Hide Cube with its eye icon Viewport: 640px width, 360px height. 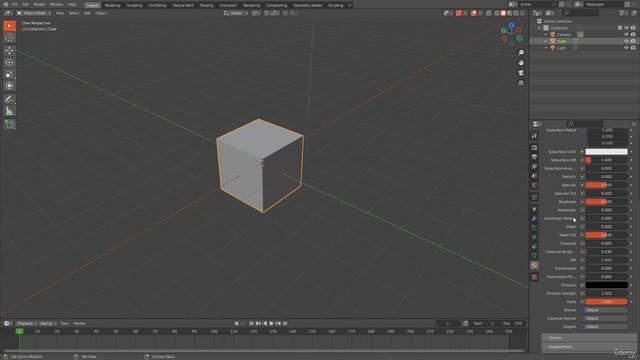tap(626, 41)
